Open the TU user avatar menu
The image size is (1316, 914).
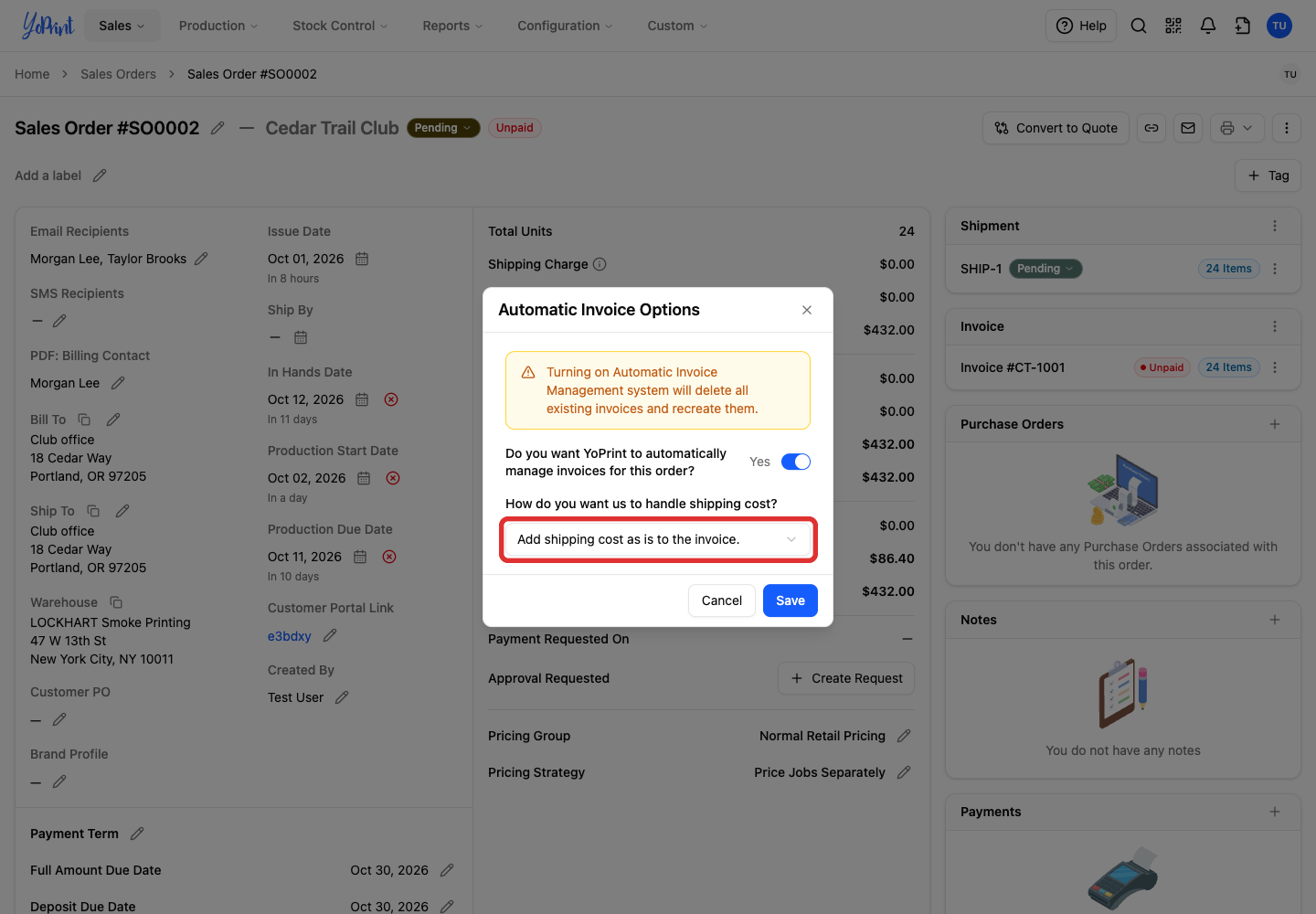pyautogui.click(x=1279, y=26)
